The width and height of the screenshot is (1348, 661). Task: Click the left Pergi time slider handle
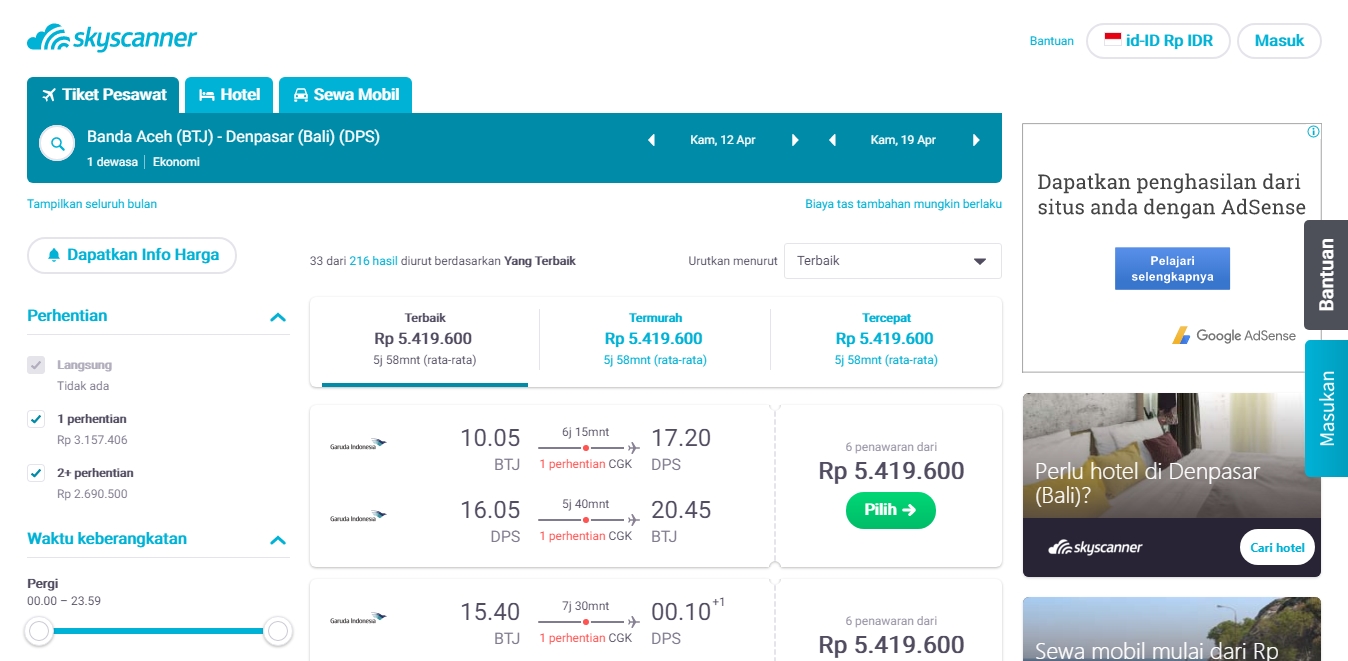click(39, 631)
